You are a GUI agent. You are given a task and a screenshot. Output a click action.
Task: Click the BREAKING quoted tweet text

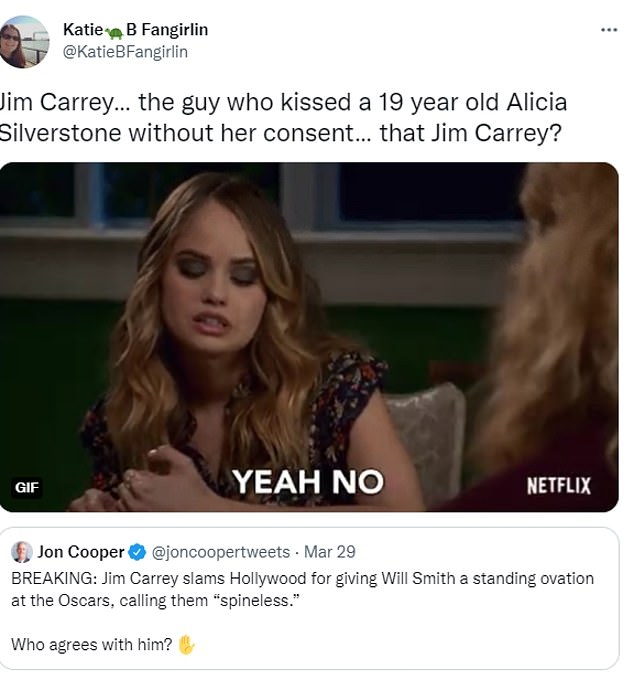click(302, 589)
